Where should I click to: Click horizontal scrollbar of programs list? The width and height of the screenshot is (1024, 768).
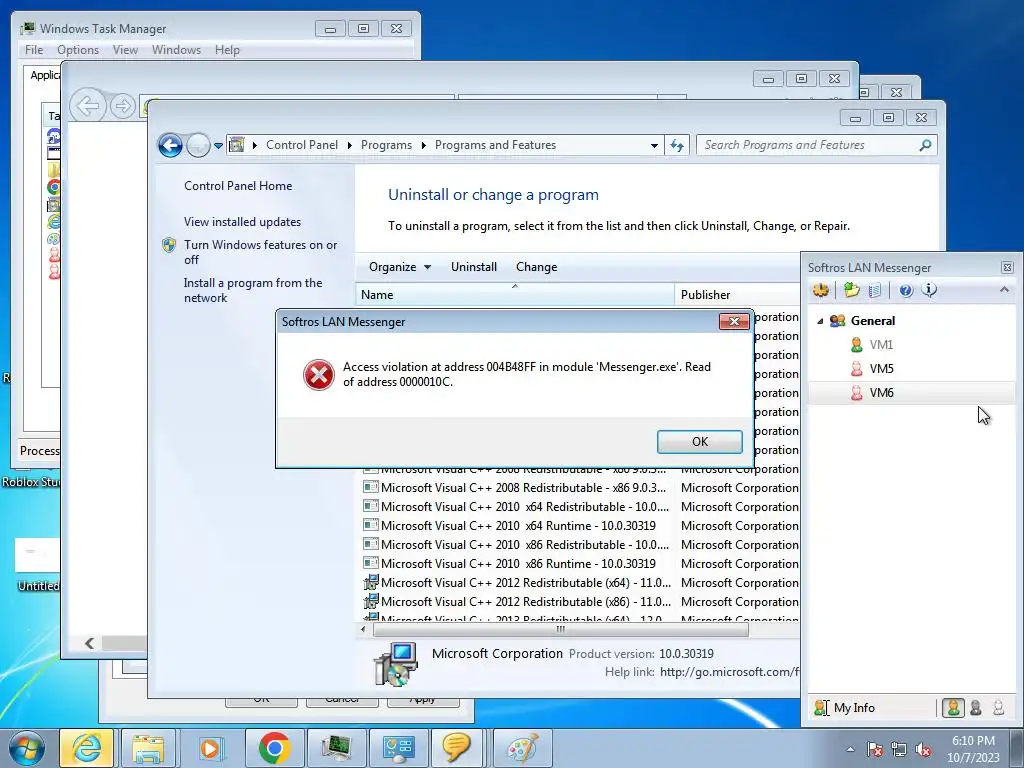560,630
